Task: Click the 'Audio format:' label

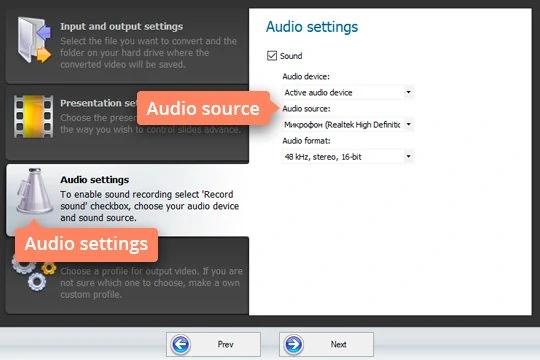Action: click(x=306, y=141)
